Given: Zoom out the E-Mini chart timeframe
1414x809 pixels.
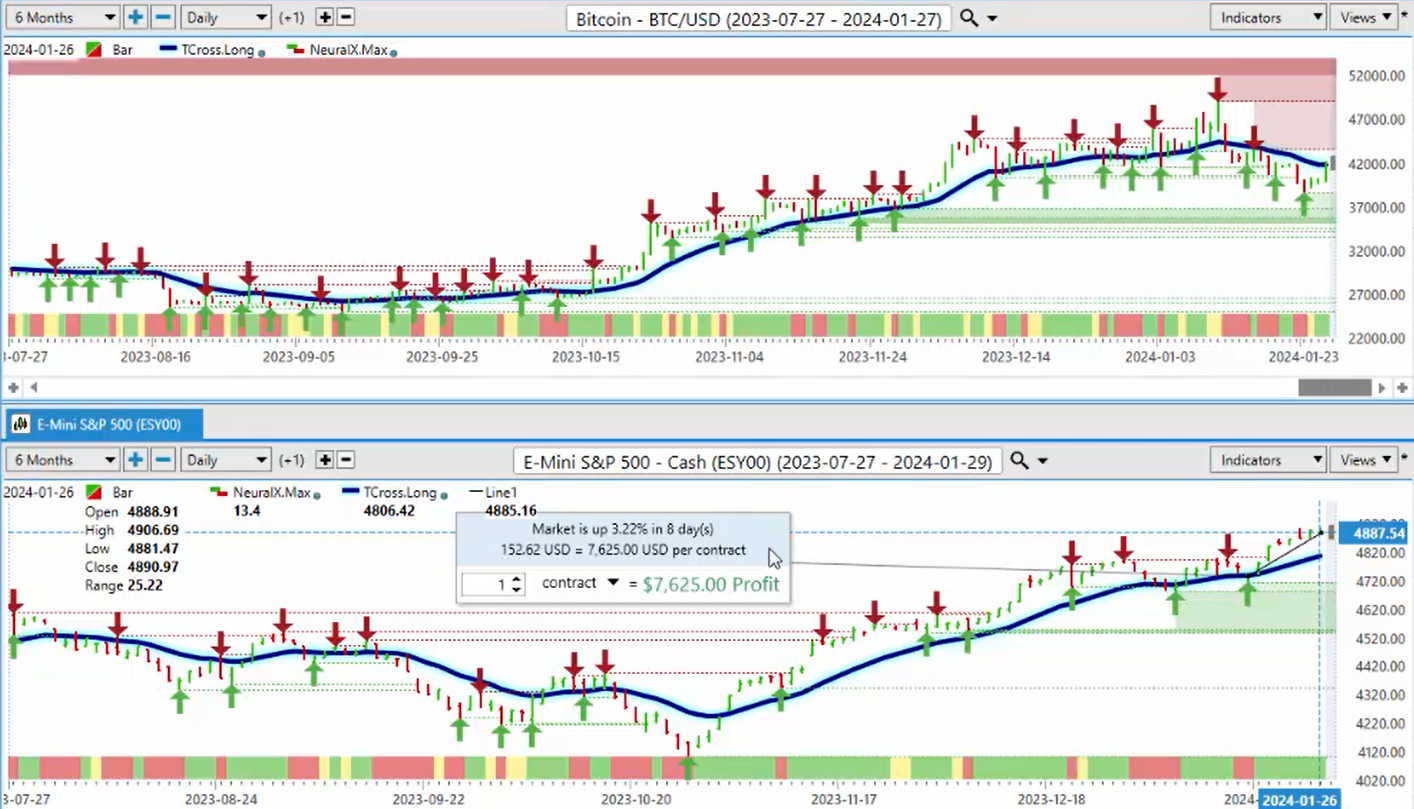Looking at the screenshot, I should [163, 460].
